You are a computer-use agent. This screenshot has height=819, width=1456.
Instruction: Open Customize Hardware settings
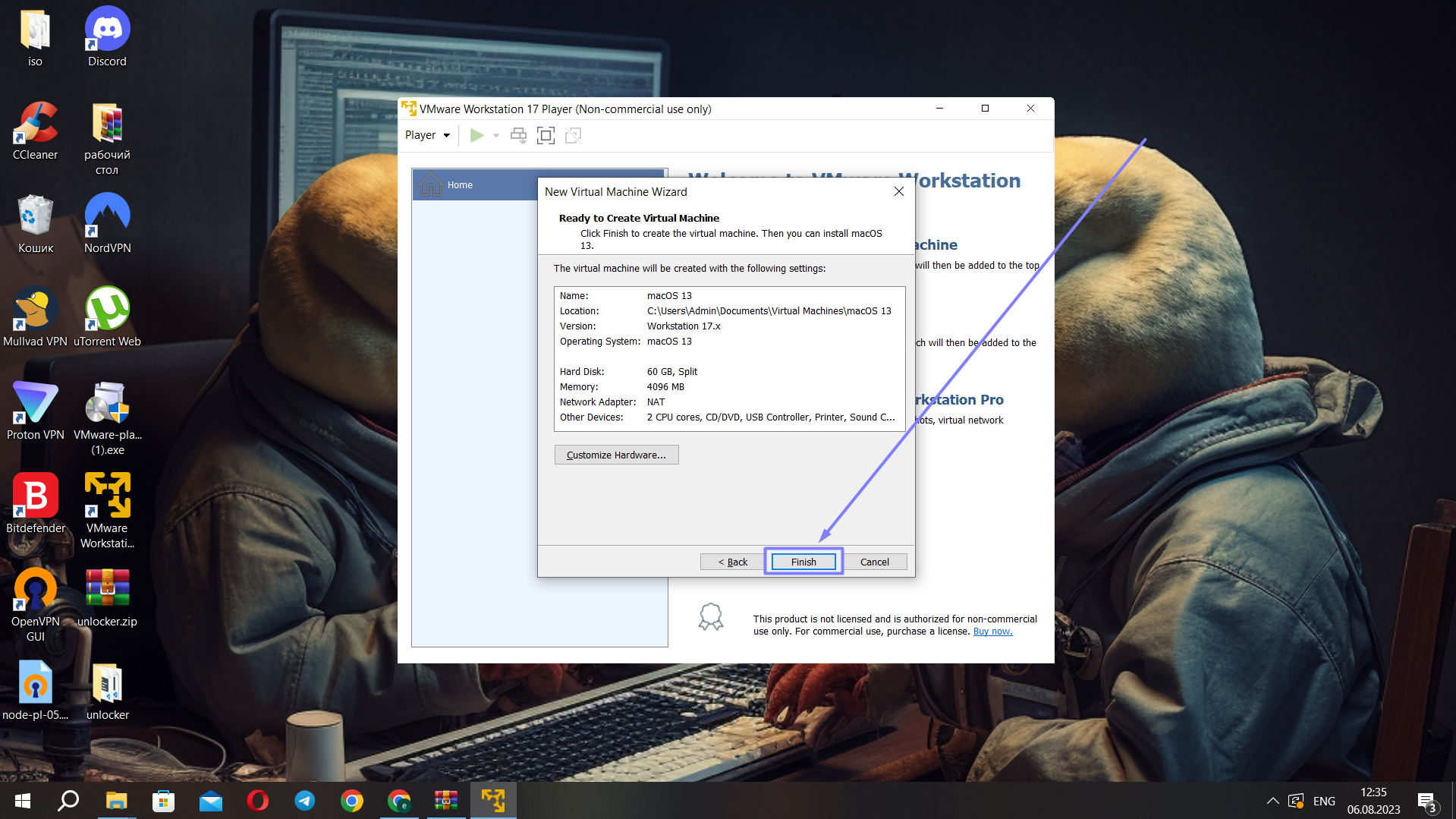coord(616,455)
